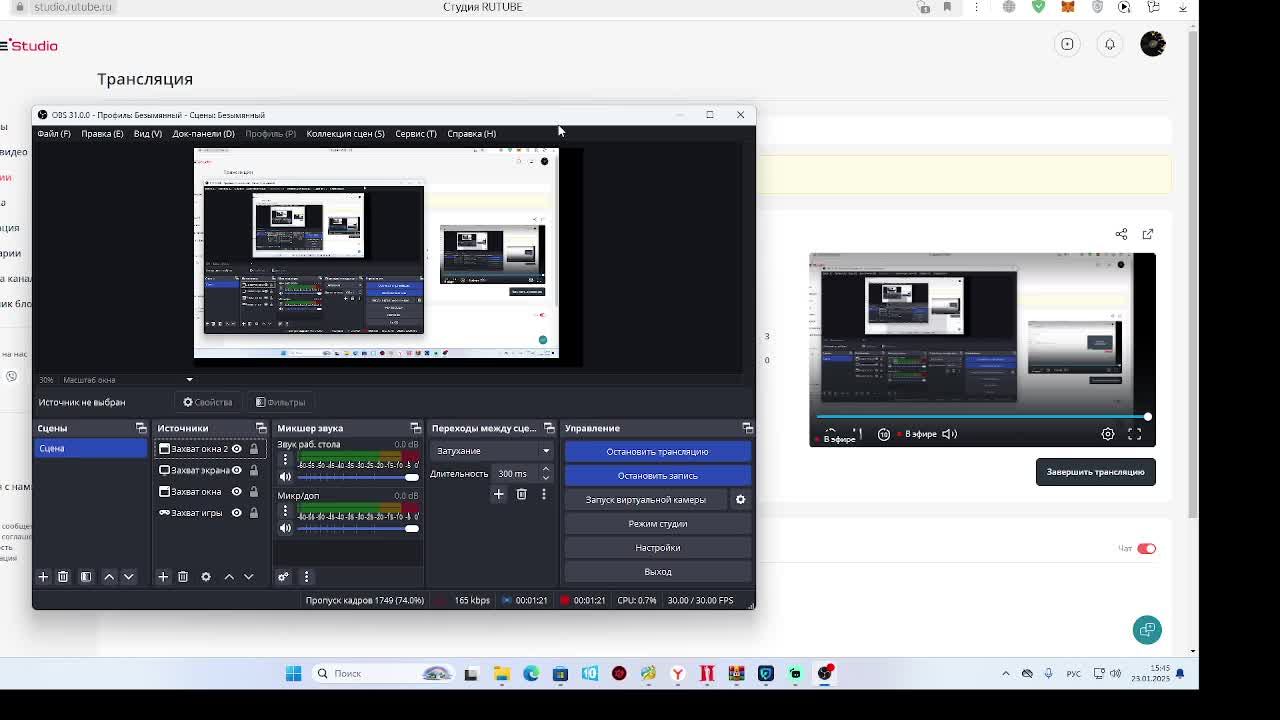Open Затухание transition dropdown

click(492, 451)
